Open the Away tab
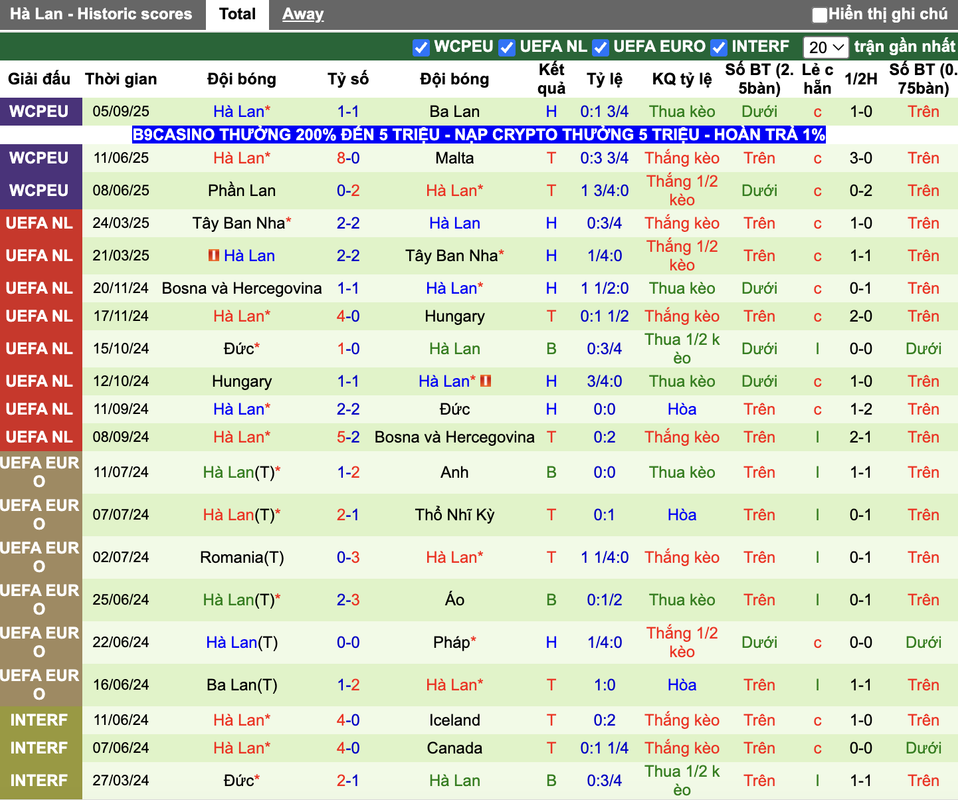The image size is (958, 800). click(x=302, y=14)
